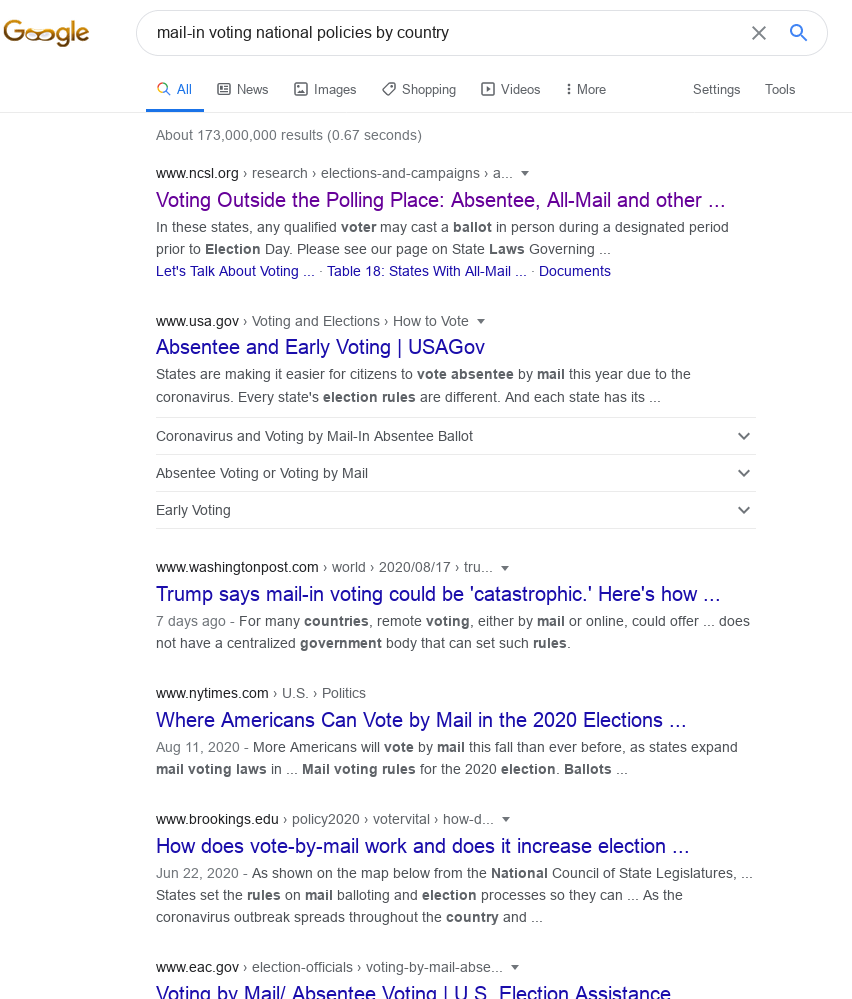Open Absentee and Early Voting USAGov result
Viewport: 852px width, 999px height.
(x=320, y=347)
